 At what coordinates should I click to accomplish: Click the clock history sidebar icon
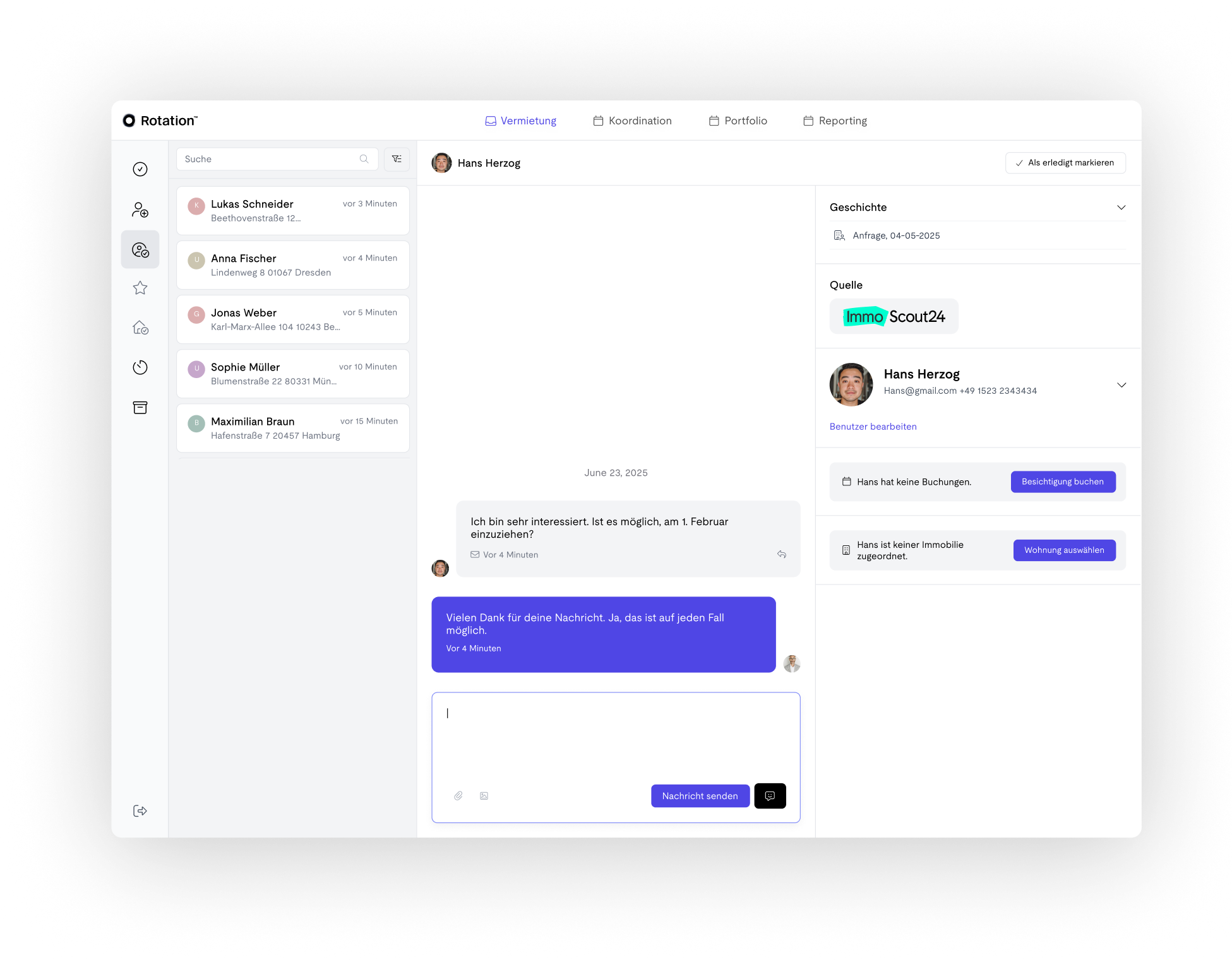pyautogui.click(x=140, y=367)
